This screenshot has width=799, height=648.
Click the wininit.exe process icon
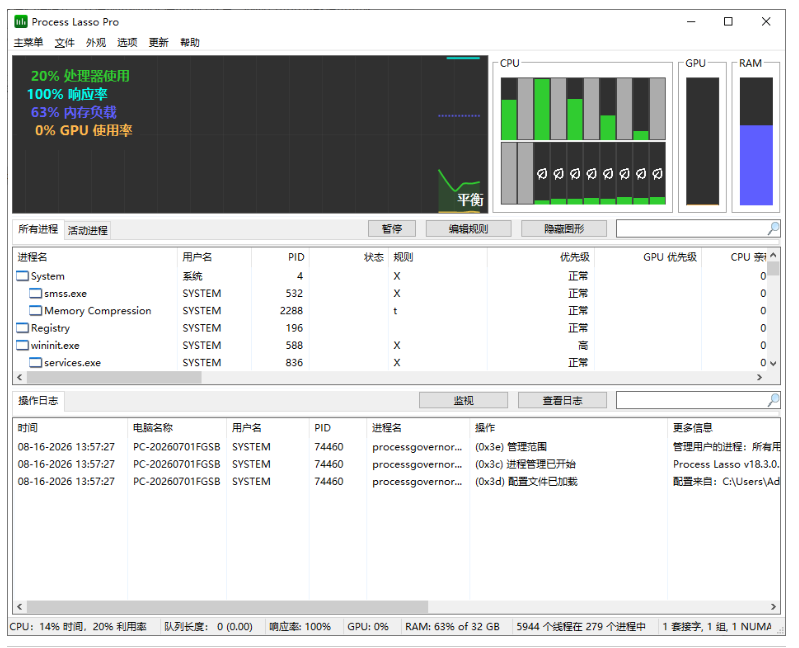click(x=22, y=345)
